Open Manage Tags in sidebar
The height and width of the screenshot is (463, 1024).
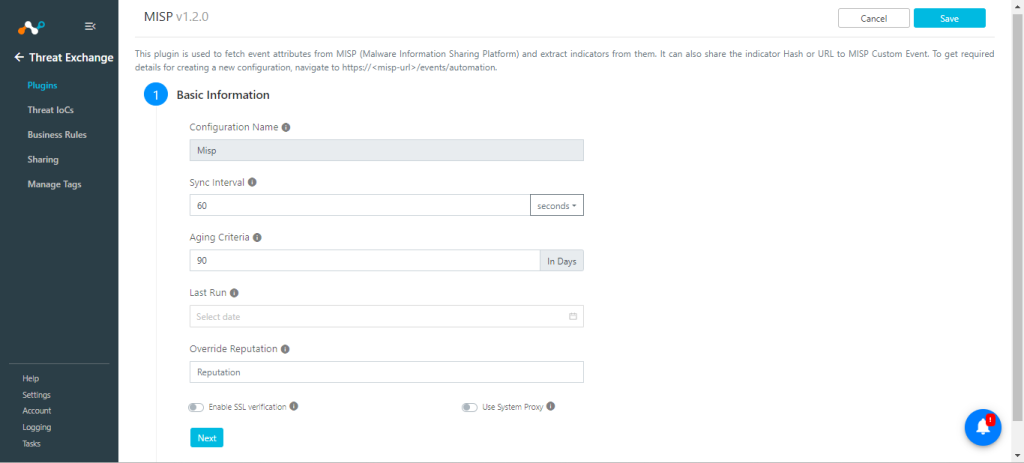click(54, 184)
